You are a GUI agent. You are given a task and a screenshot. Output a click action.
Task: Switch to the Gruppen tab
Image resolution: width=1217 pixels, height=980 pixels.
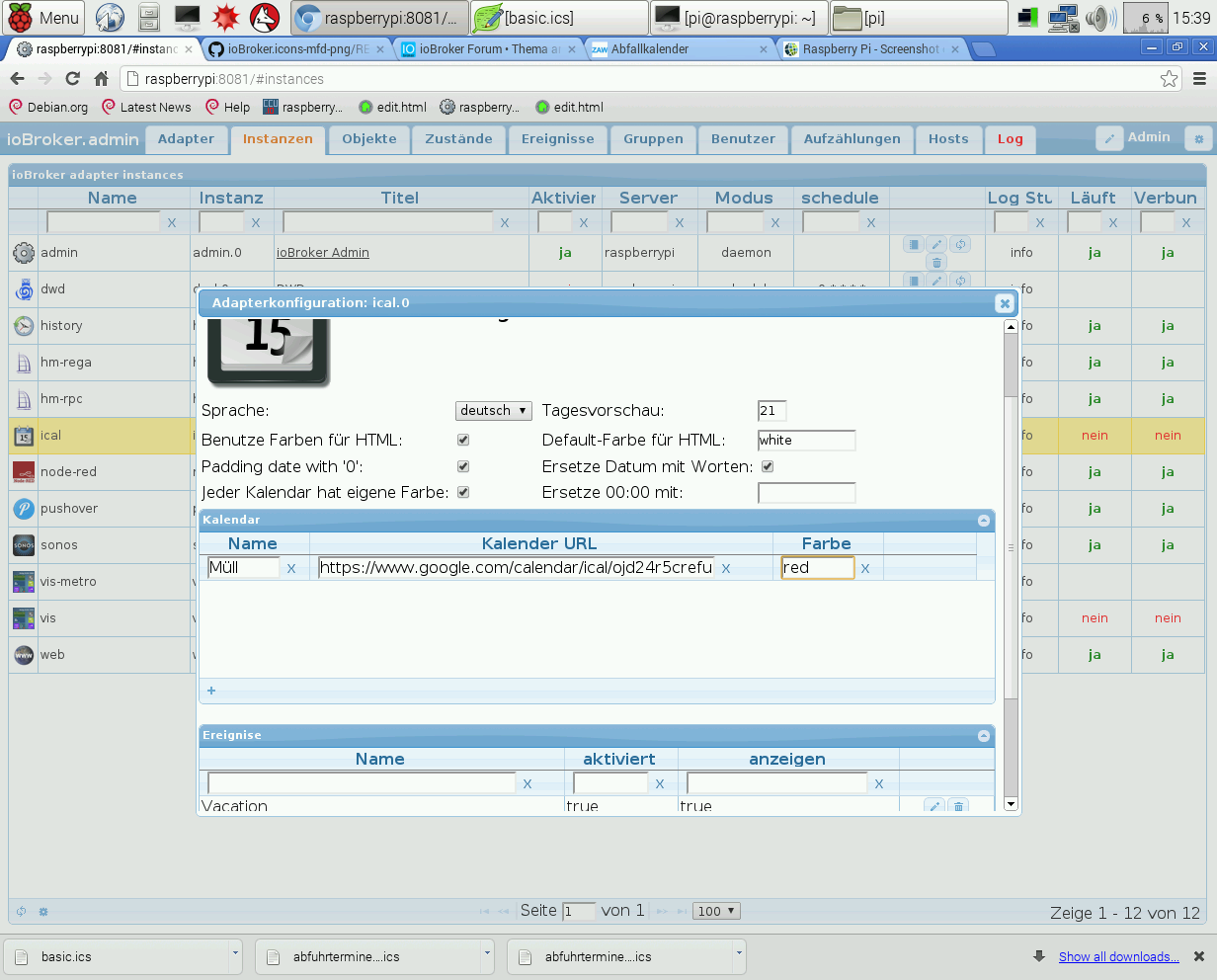pos(653,139)
